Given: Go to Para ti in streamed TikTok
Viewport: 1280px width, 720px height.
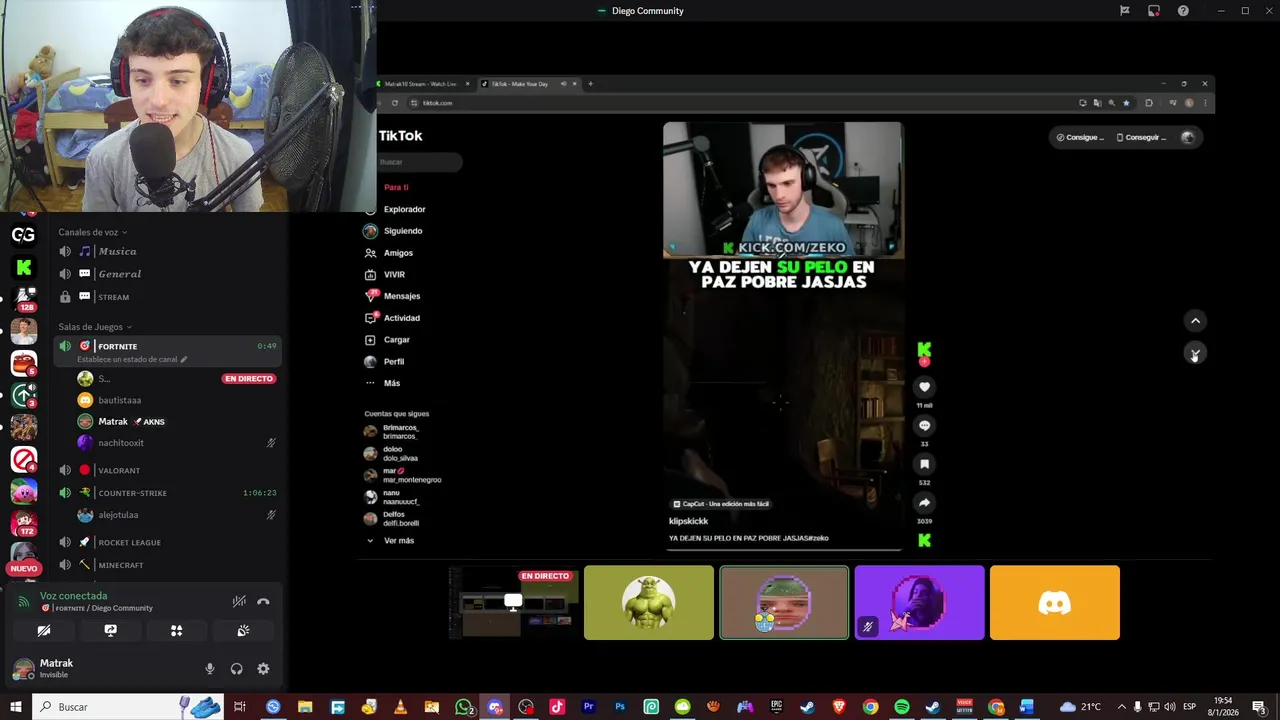Looking at the screenshot, I should coord(396,187).
